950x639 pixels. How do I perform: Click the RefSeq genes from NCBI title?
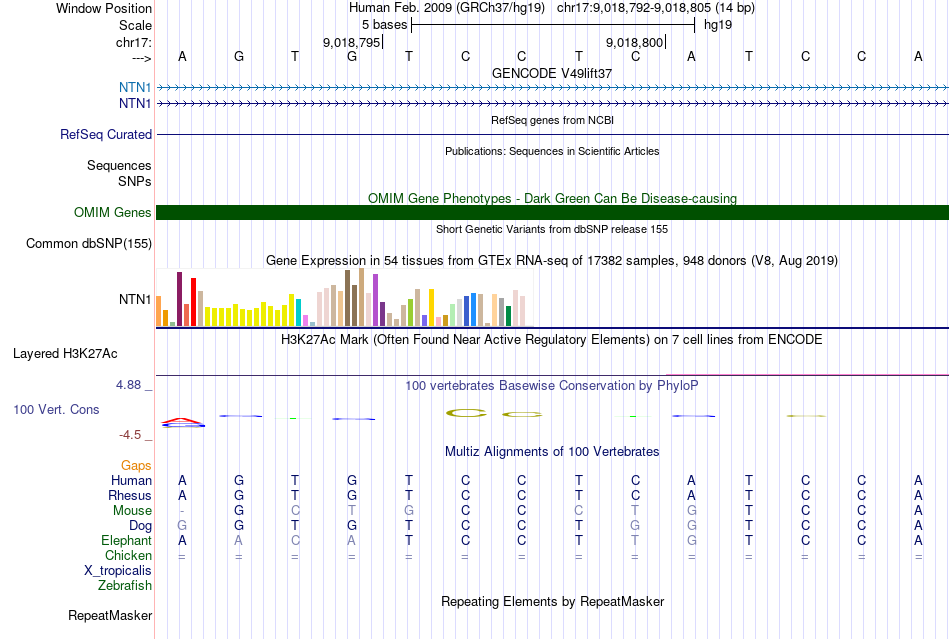point(552,121)
